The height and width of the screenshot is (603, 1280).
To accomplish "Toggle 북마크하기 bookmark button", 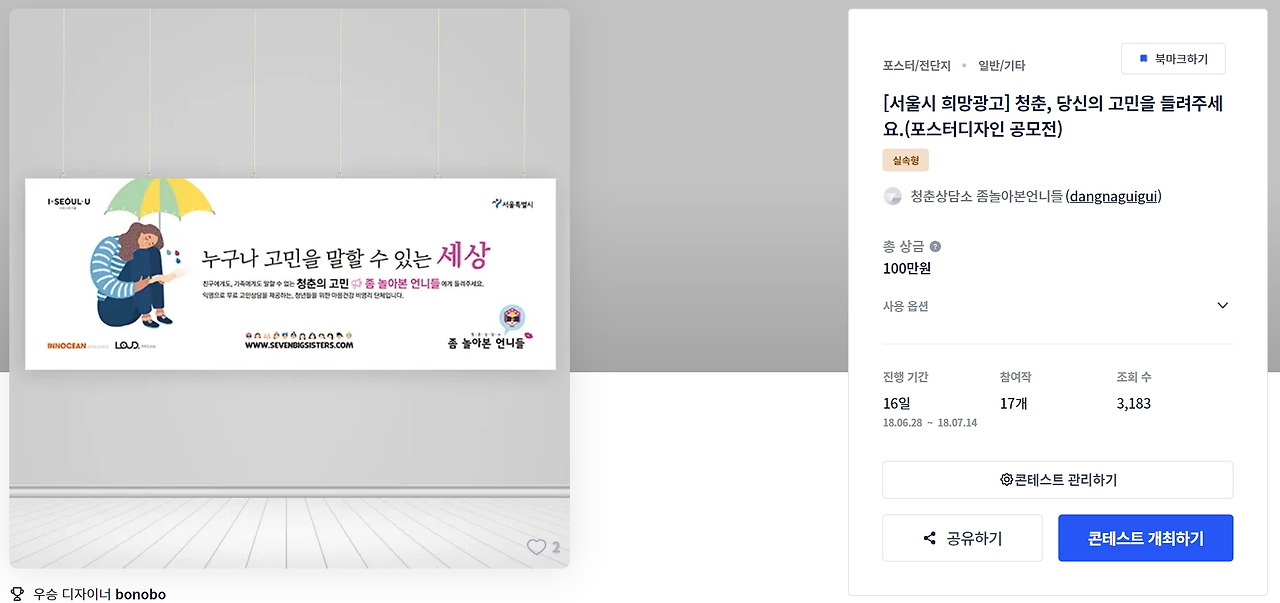I will [x=1173, y=59].
